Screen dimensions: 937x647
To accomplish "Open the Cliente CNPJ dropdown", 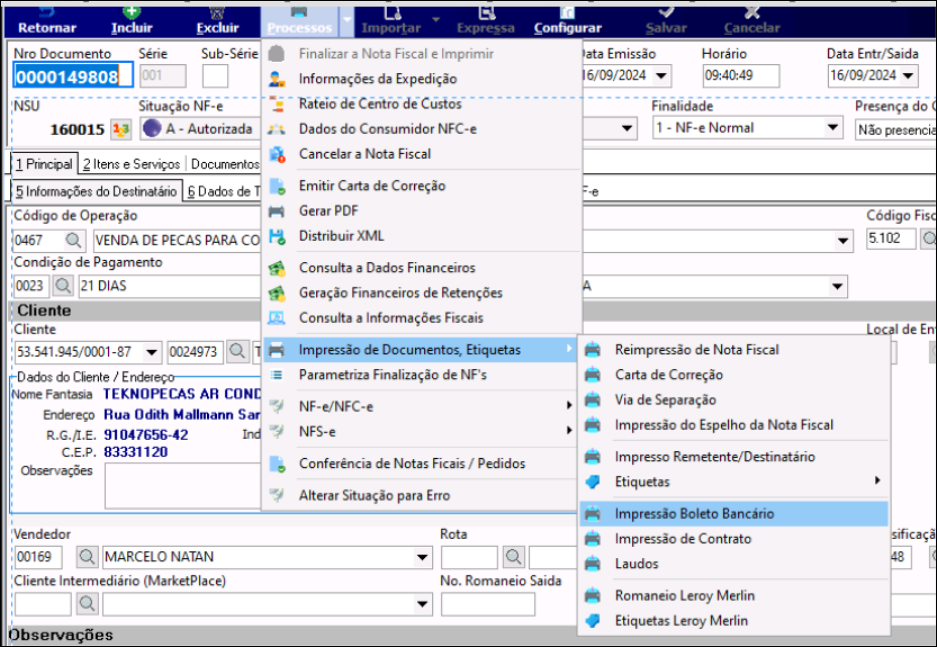I will click(152, 352).
